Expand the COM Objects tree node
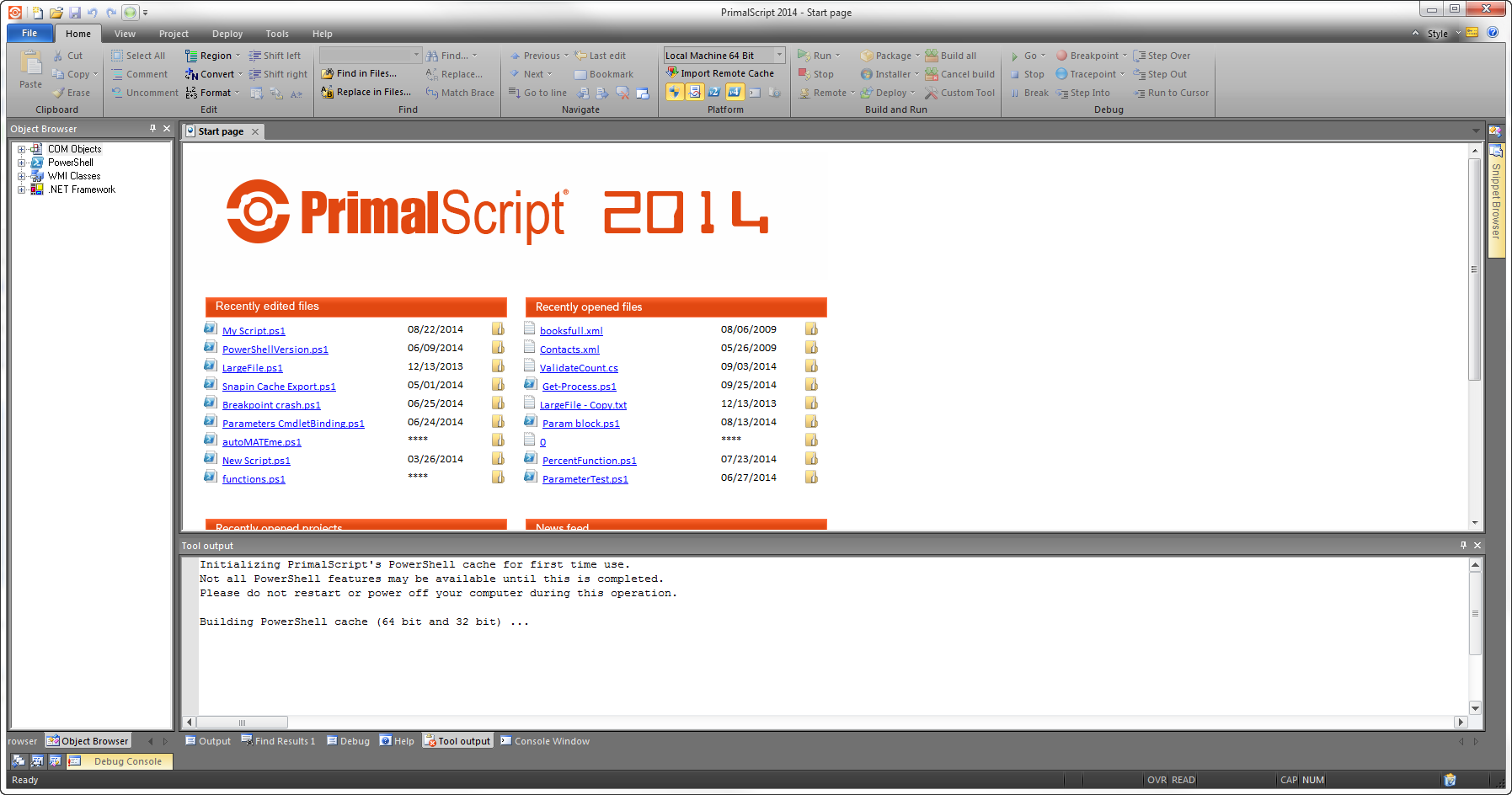Screen dimensions: 1512x795 pyautogui.click(x=22, y=149)
